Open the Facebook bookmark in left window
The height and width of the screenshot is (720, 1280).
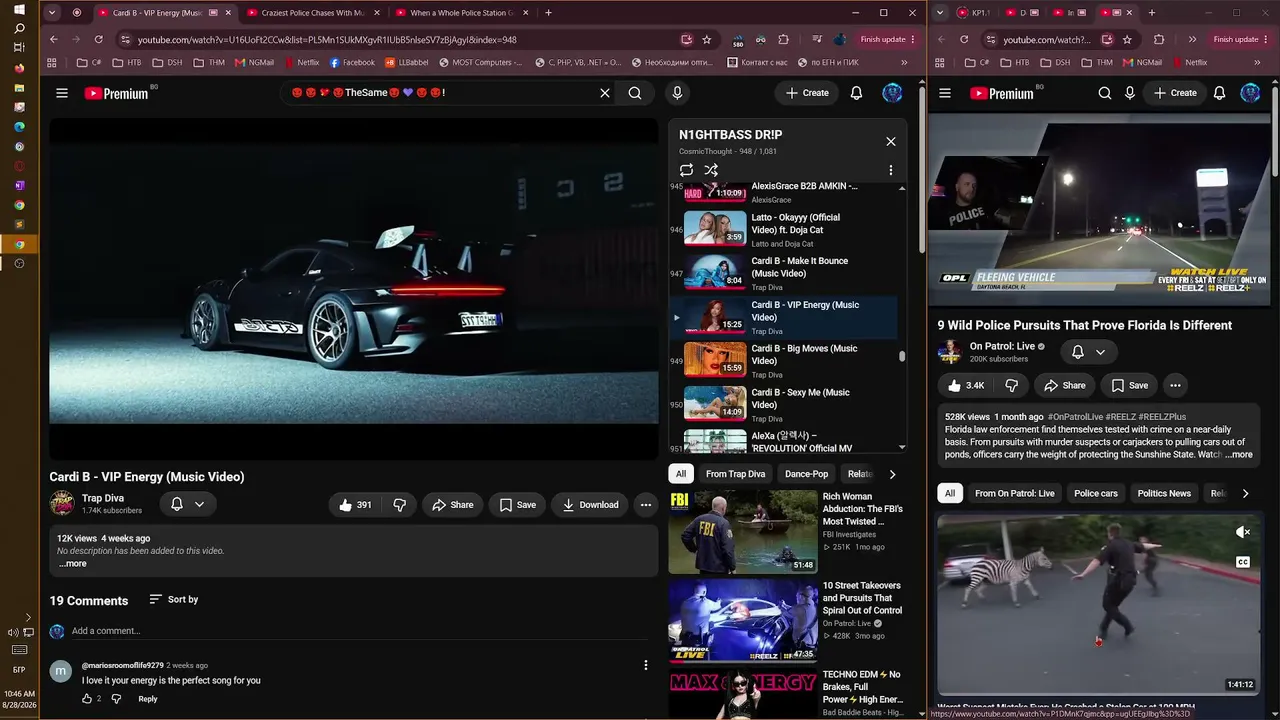(352, 62)
